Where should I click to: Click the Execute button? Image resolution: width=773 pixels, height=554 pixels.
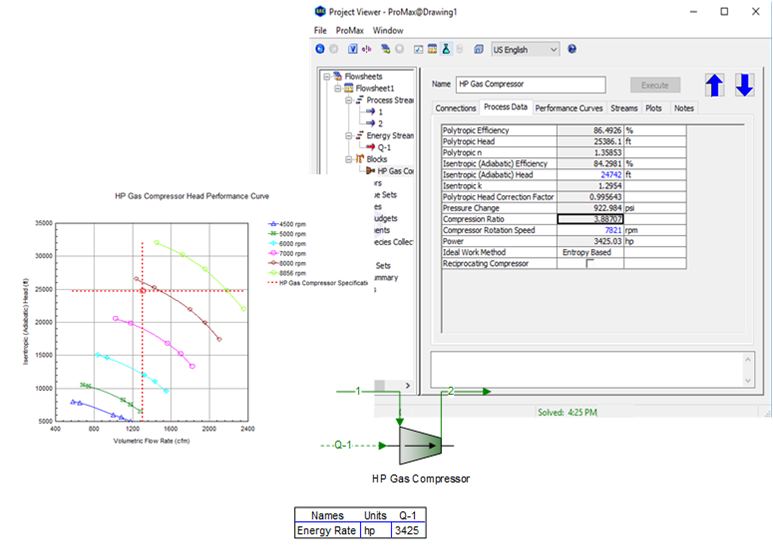655,85
